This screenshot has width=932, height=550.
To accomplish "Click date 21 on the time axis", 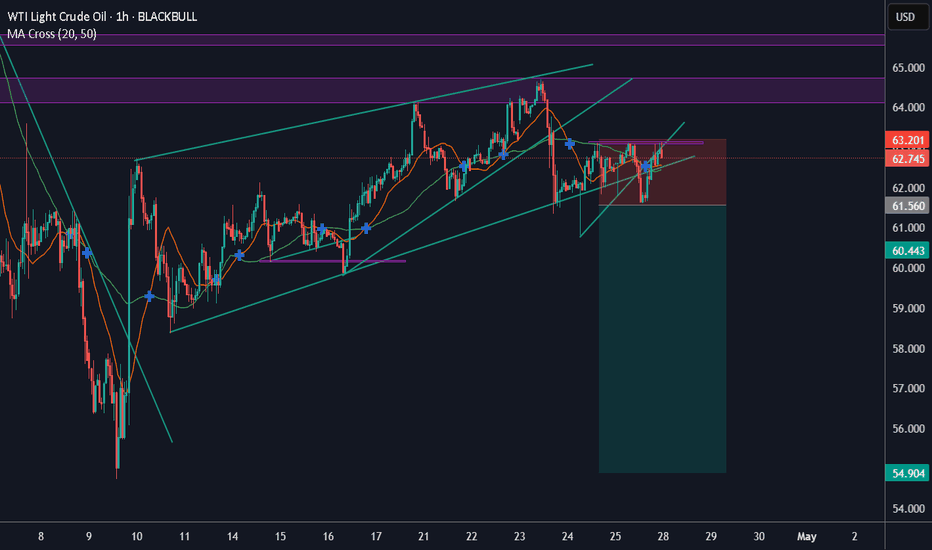I will [x=423, y=536].
